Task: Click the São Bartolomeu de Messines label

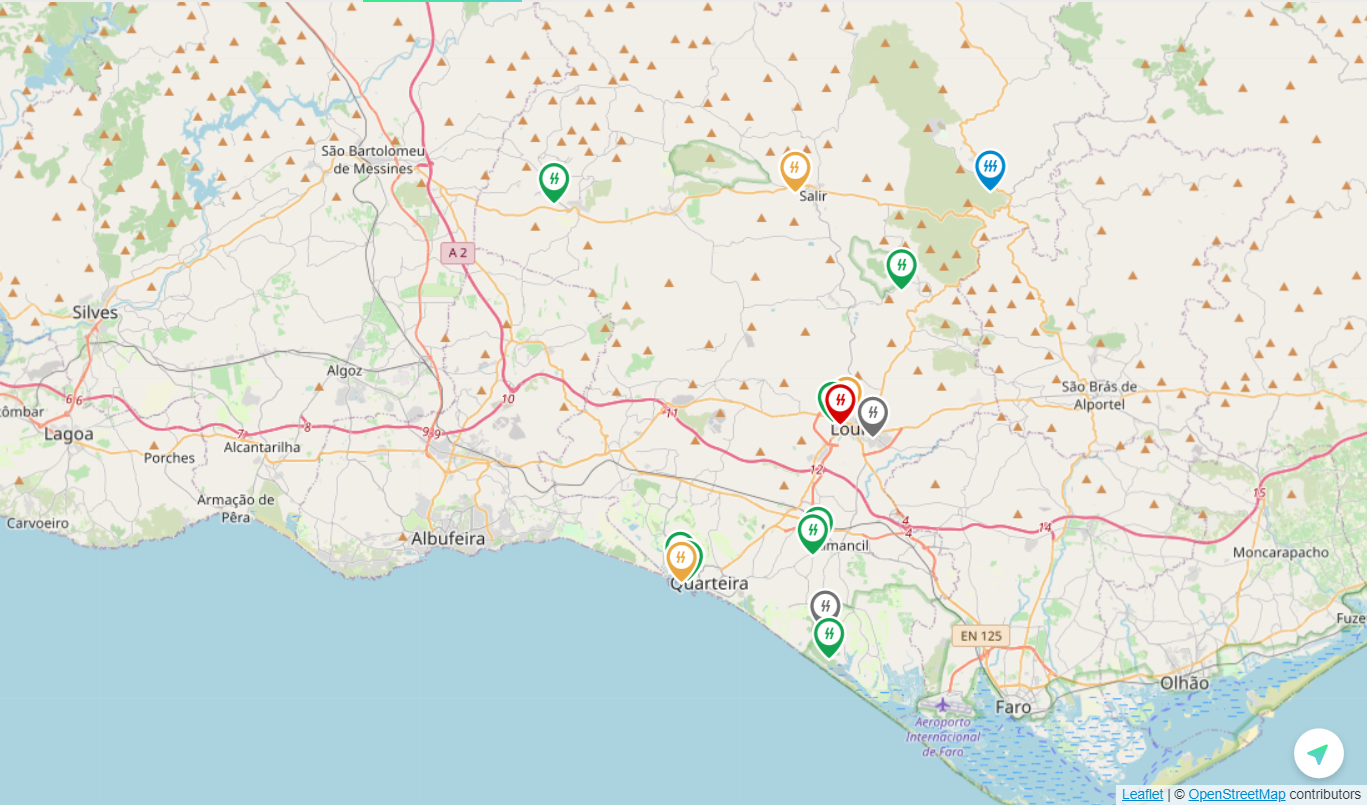Action: click(373, 159)
